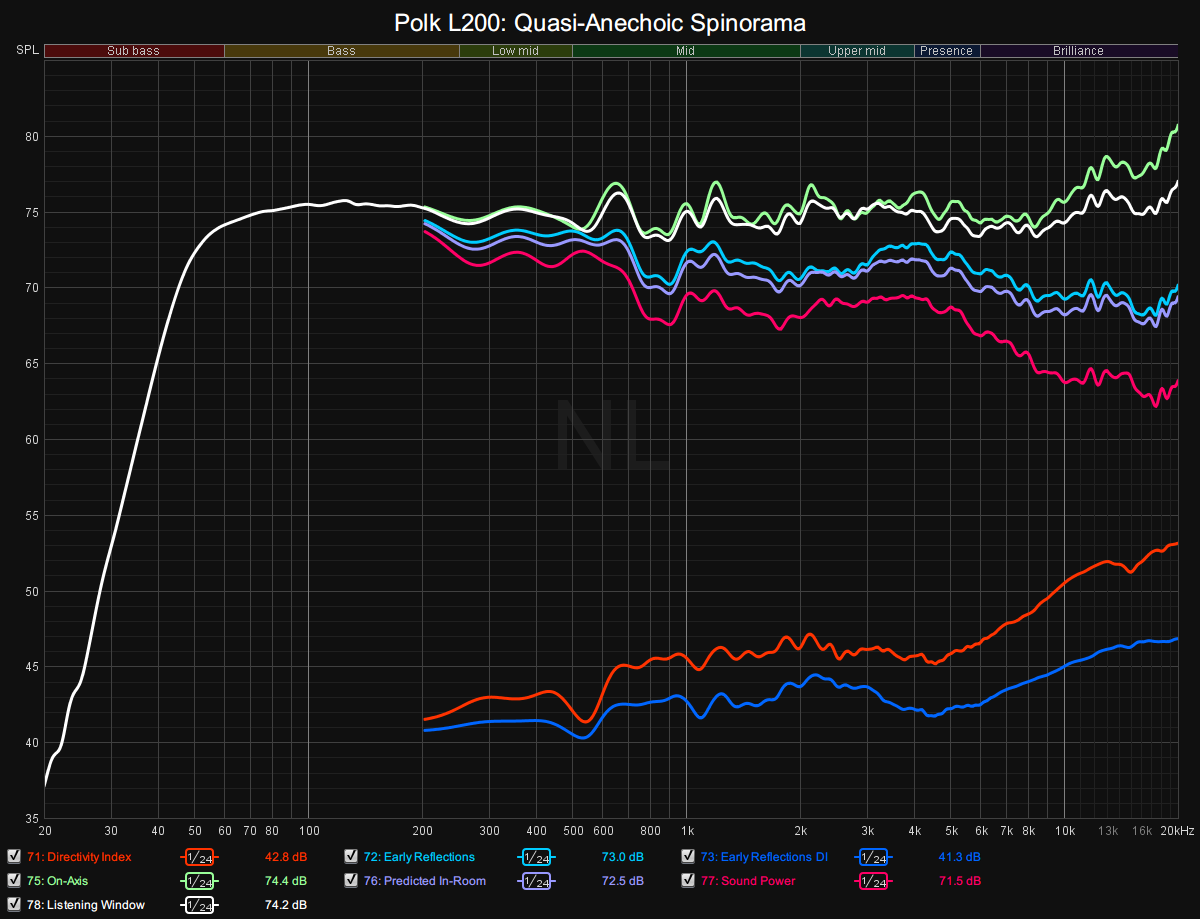The height and width of the screenshot is (919, 1200).
Task: Click the 42.8 dB Directivity Index value
Action: [x=286, y=857]
